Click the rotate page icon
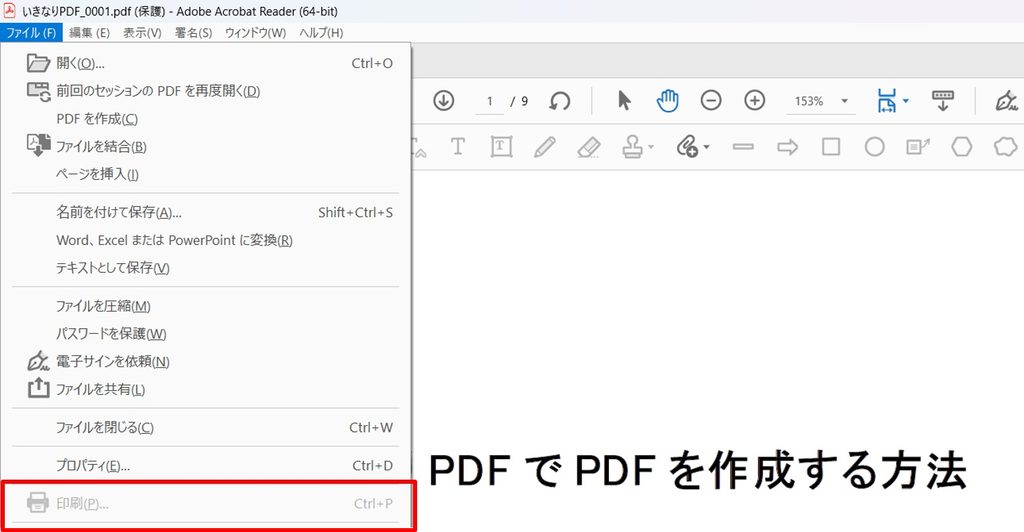 560,101
